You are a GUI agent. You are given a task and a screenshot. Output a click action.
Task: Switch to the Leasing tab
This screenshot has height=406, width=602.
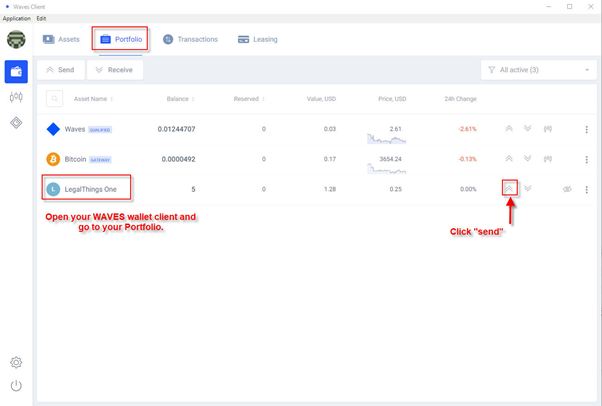pyautogui.click(x=258, y=39)
